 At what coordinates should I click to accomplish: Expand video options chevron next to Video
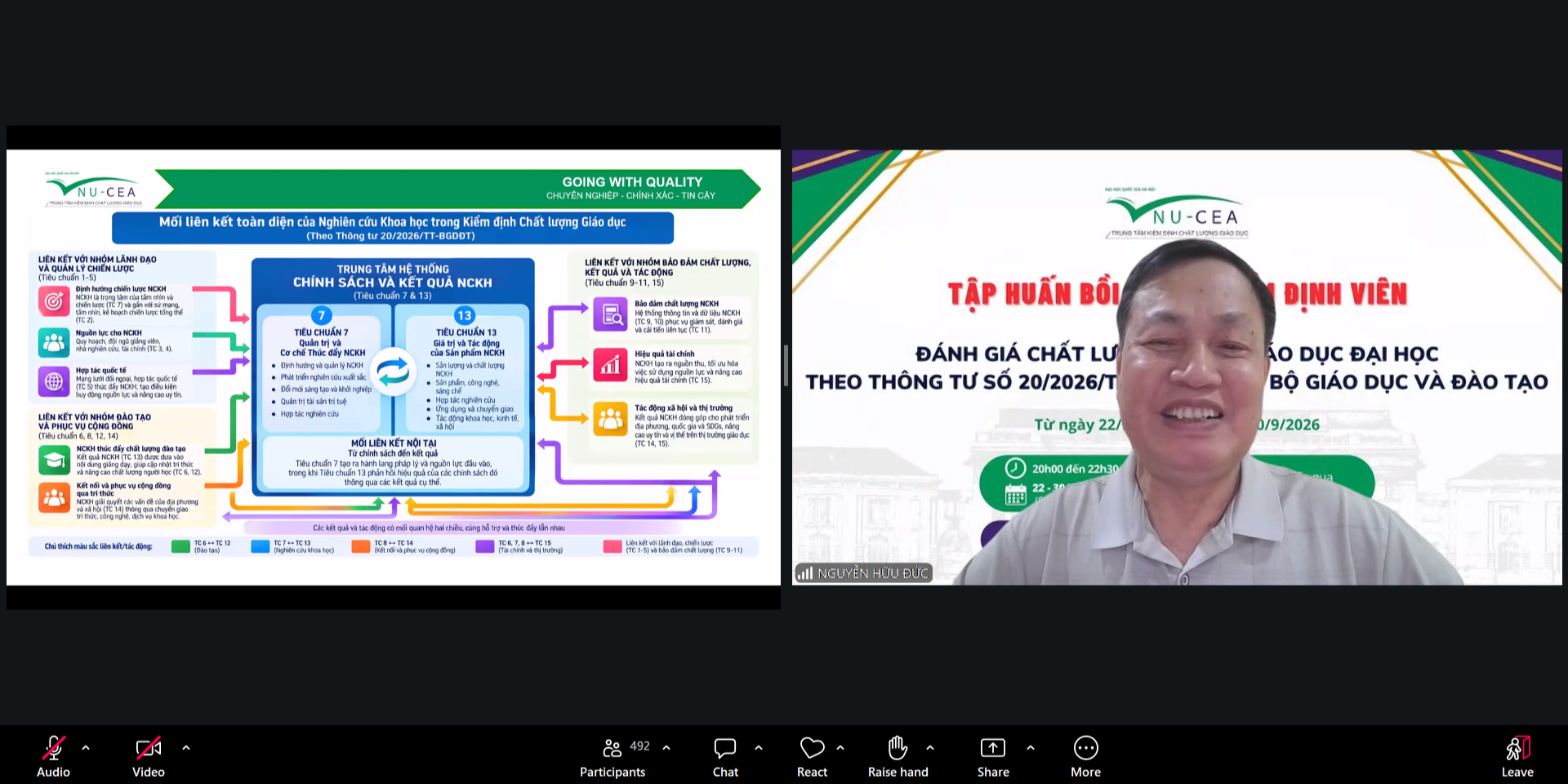coord(186,747)
